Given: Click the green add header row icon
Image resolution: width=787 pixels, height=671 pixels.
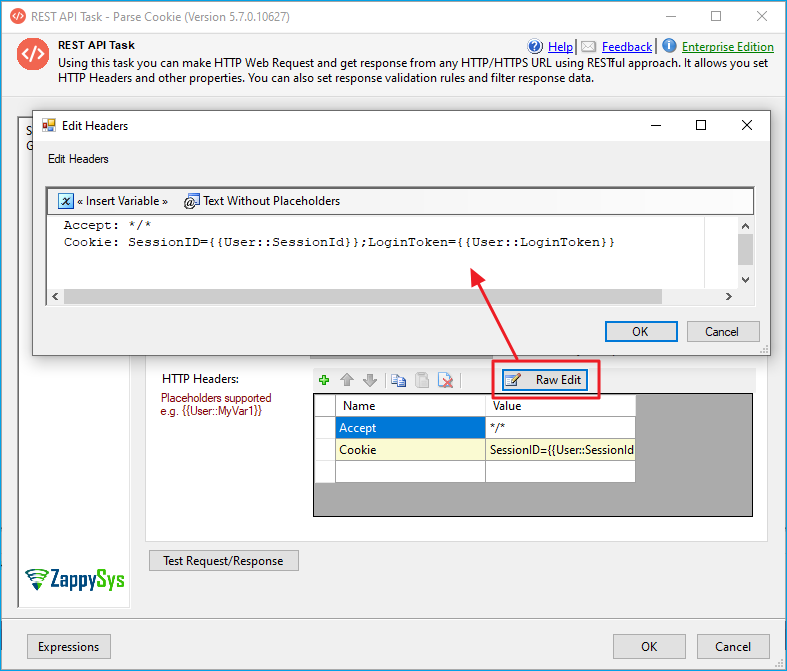Looking at the screenshot, I should (323, 380).
